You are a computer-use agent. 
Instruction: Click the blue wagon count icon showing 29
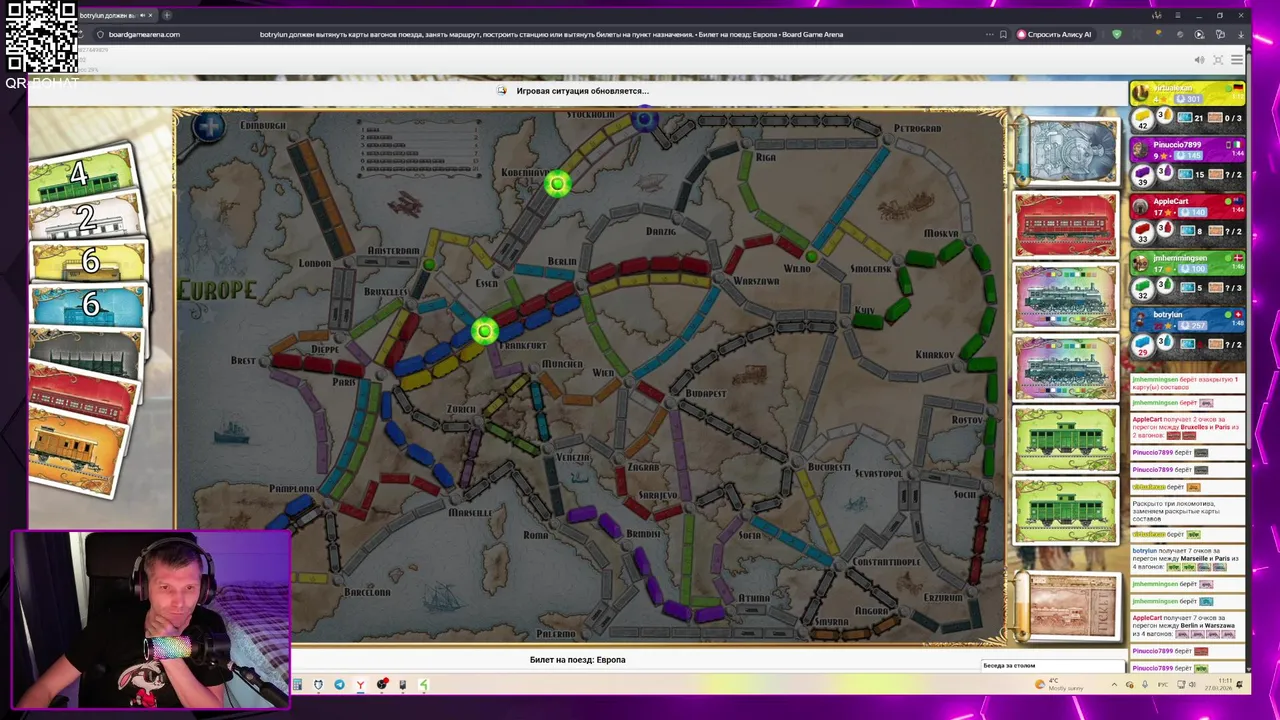click(x=1143, y=345)
